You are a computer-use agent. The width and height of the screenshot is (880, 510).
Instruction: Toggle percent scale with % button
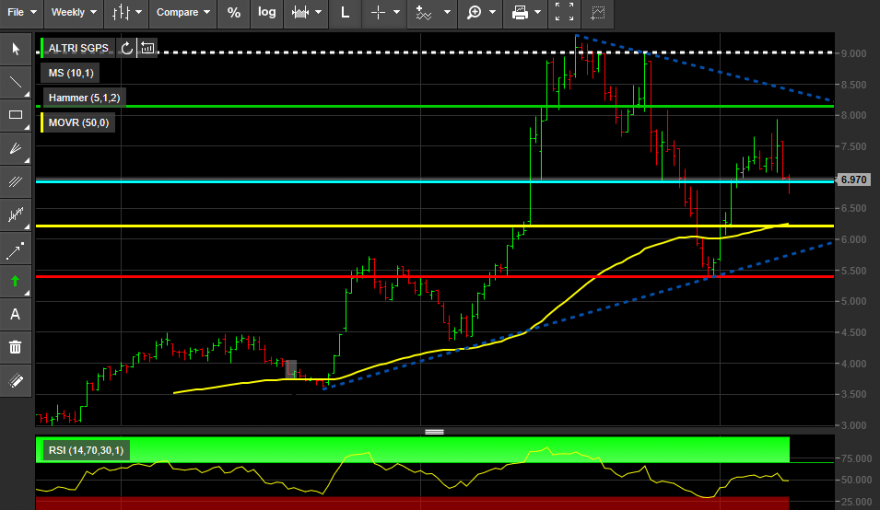(234, 12)
